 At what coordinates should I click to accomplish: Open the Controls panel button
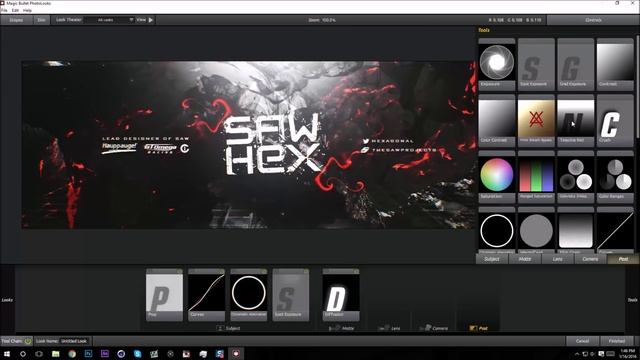click(593, 20)
